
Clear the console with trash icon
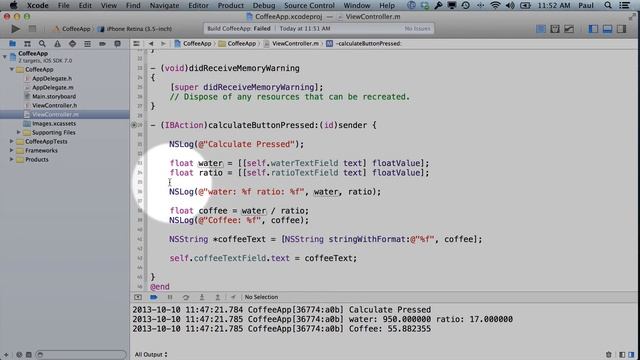coord(609,355)
